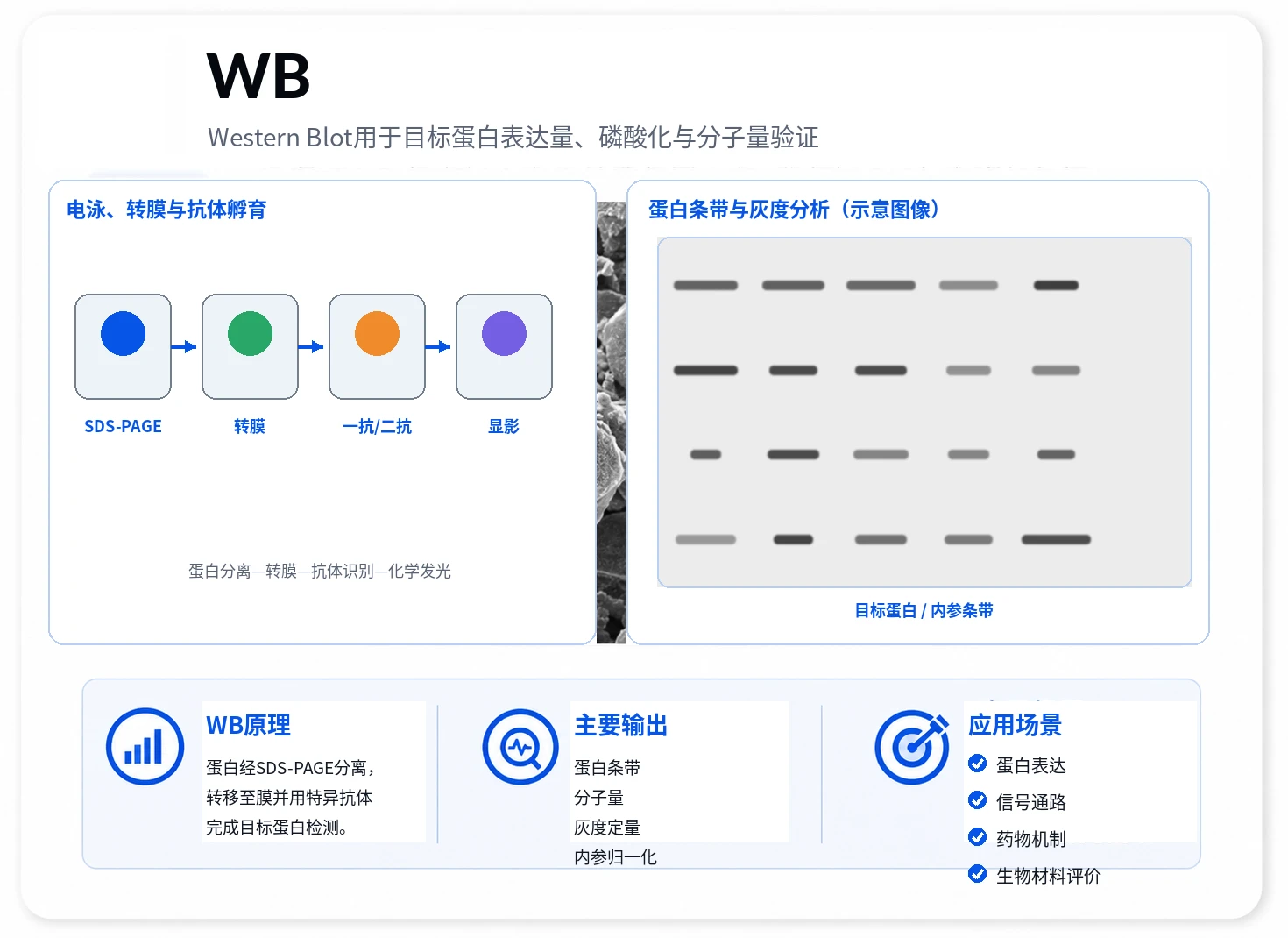Click the orange 一抗/二抗 step circle icon
This screenshot has height=938, width=1288.
(x=377, y=333)
